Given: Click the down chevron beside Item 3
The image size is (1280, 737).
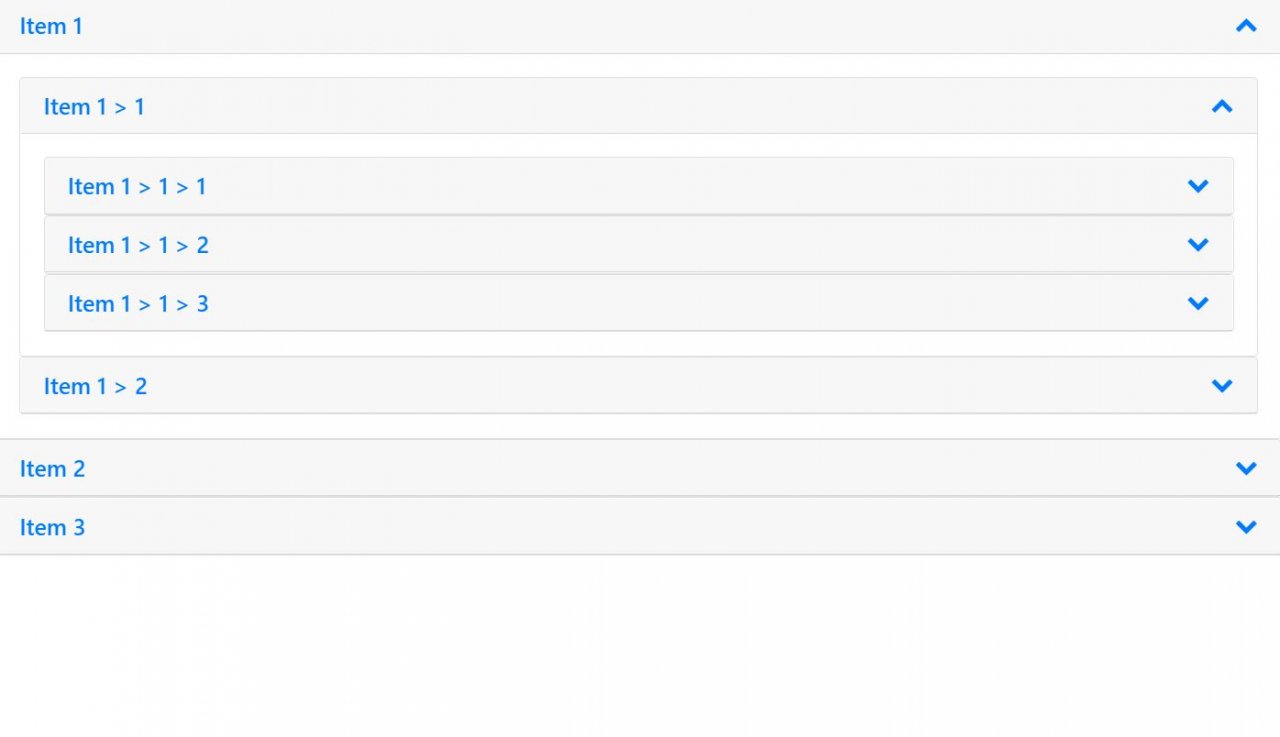Looking at the screenshot, I should tap(1246, 527).
